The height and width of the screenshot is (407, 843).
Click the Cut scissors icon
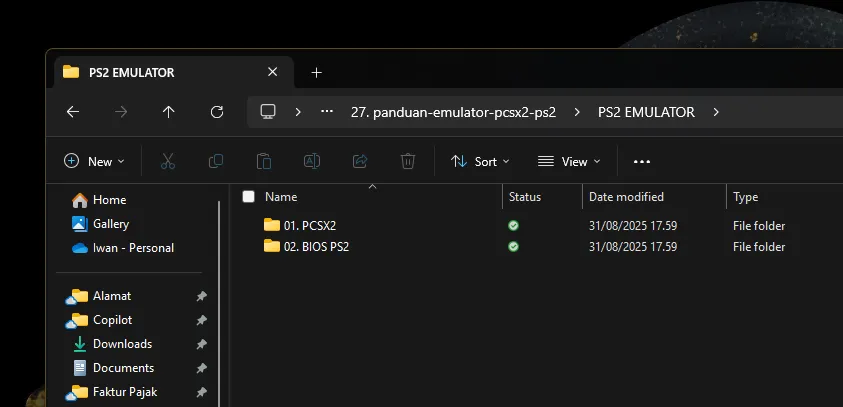click(x=168, y=161)
